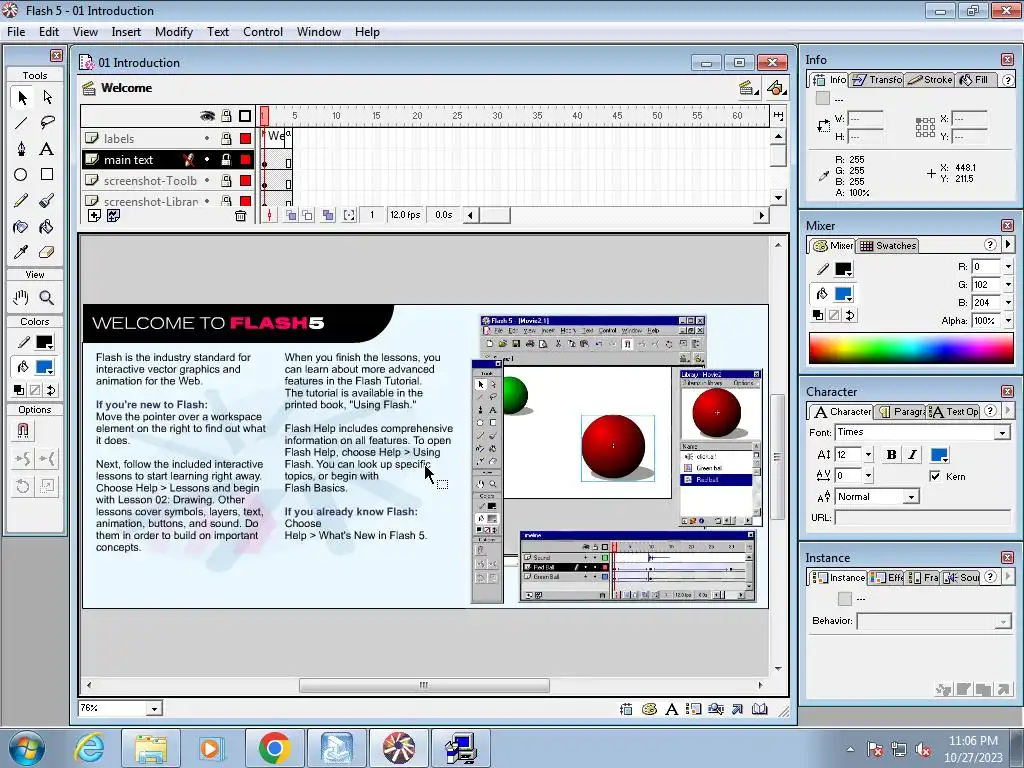Image resolution: width=1024 pixels, height=768 pixels.
Task: Click Character panel help question mark
Action: tap(990, 411)
